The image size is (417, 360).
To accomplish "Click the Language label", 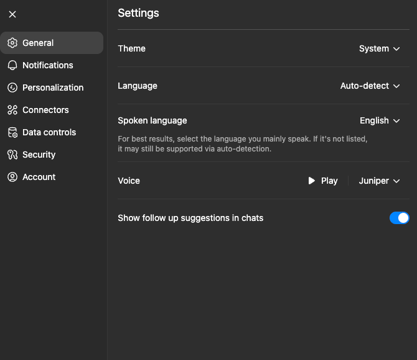I will click(137, 86).
